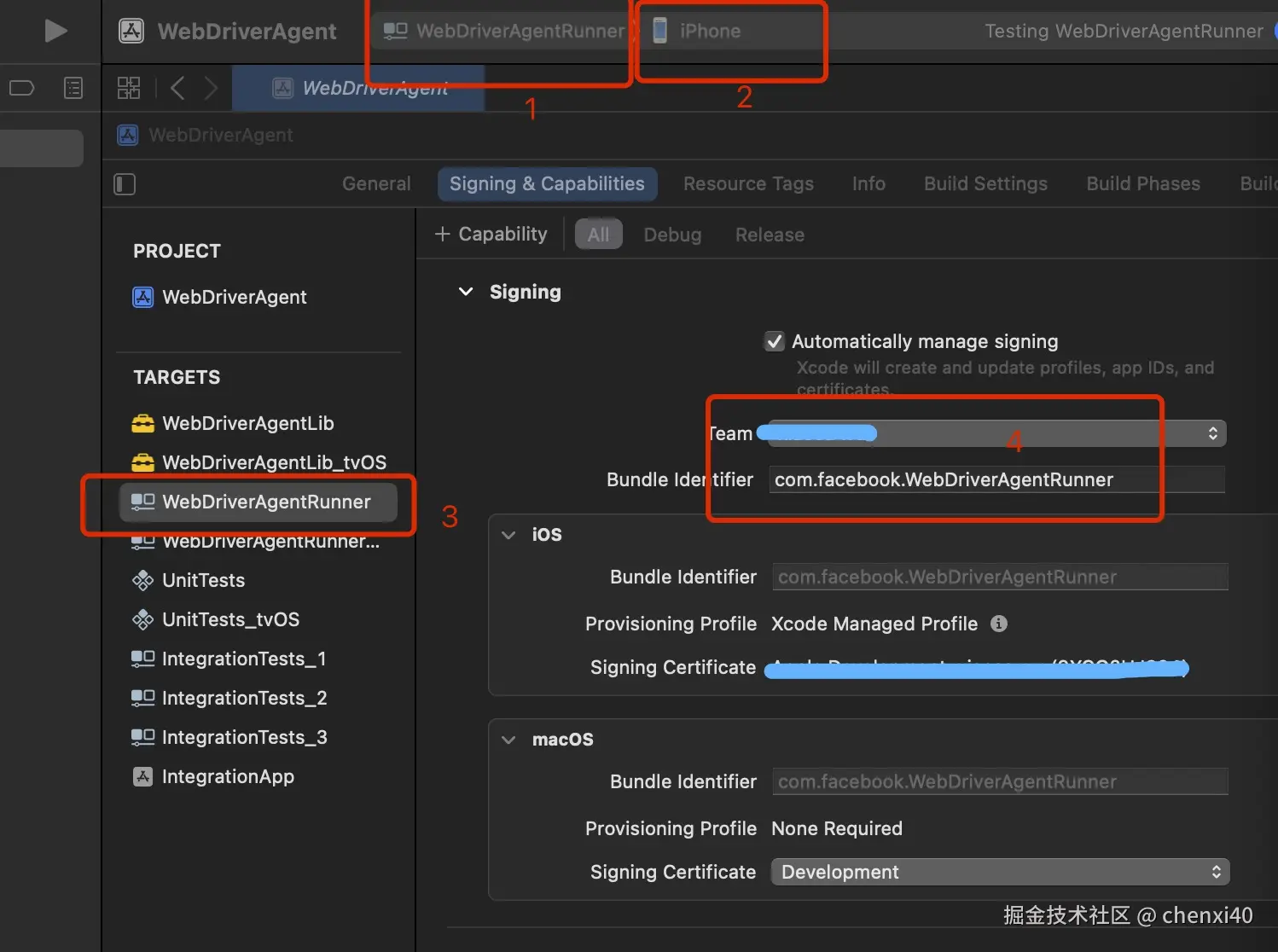Screen dimensions: 1278x952
Task: Run the build with the play button
Action: tap(55, 31)
